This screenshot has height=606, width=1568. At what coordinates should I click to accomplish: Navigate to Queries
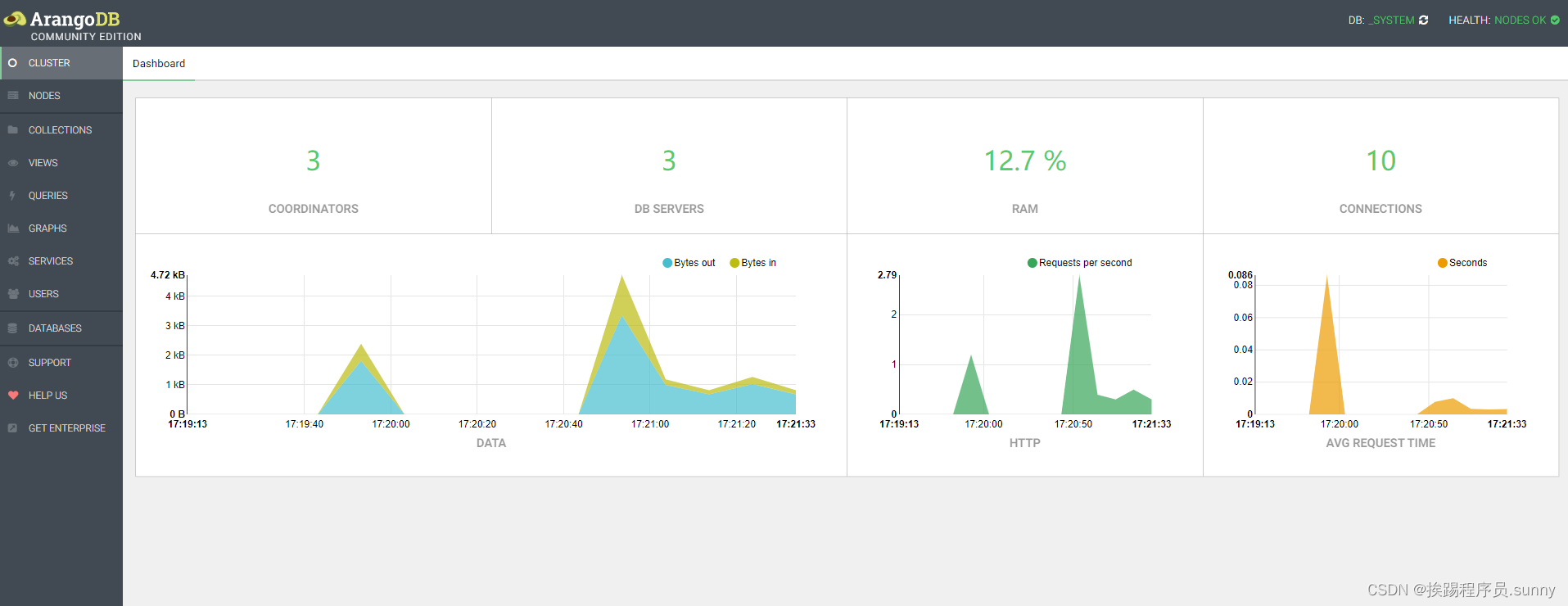61,196
